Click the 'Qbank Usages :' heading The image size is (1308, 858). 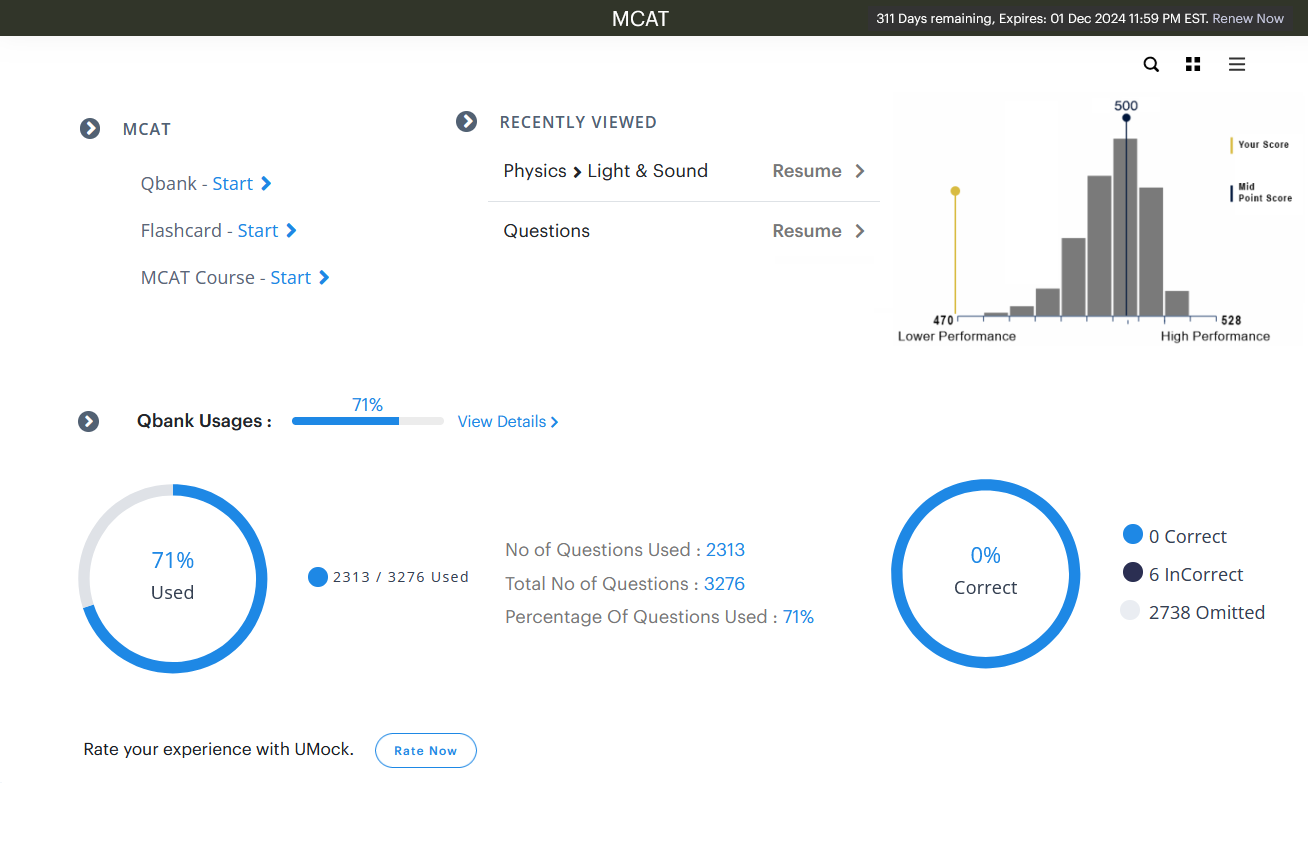204,421
